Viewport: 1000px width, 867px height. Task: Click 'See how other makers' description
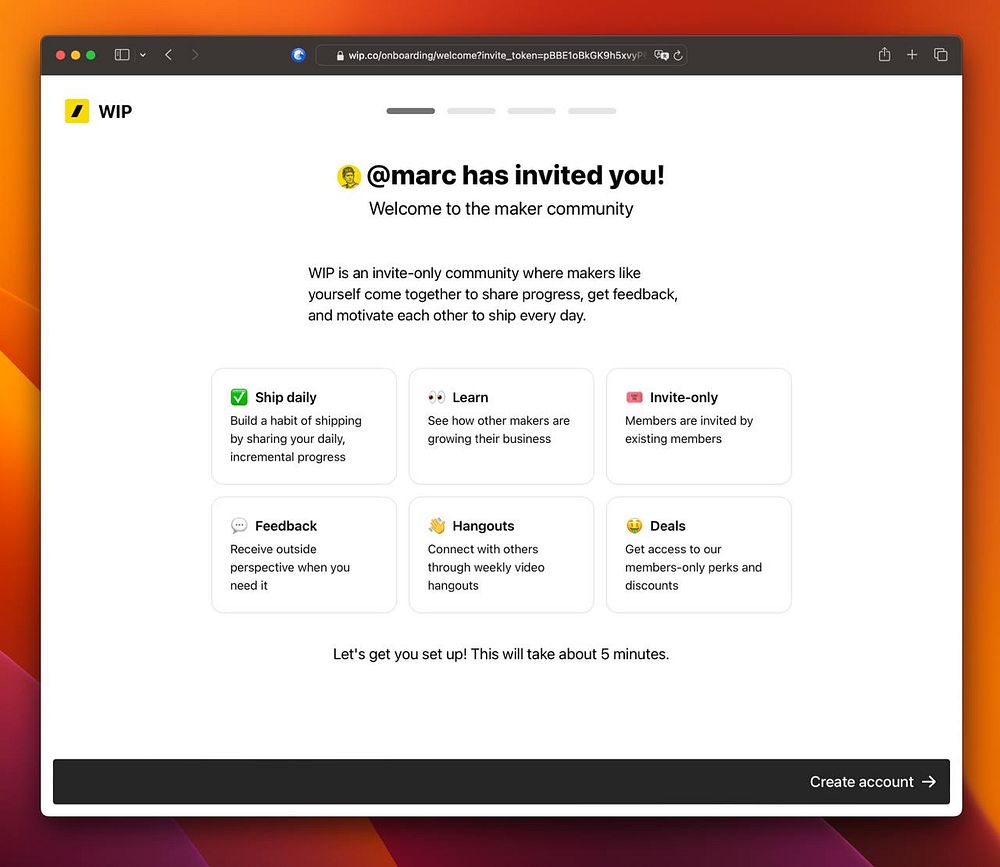tap(499, 429)
